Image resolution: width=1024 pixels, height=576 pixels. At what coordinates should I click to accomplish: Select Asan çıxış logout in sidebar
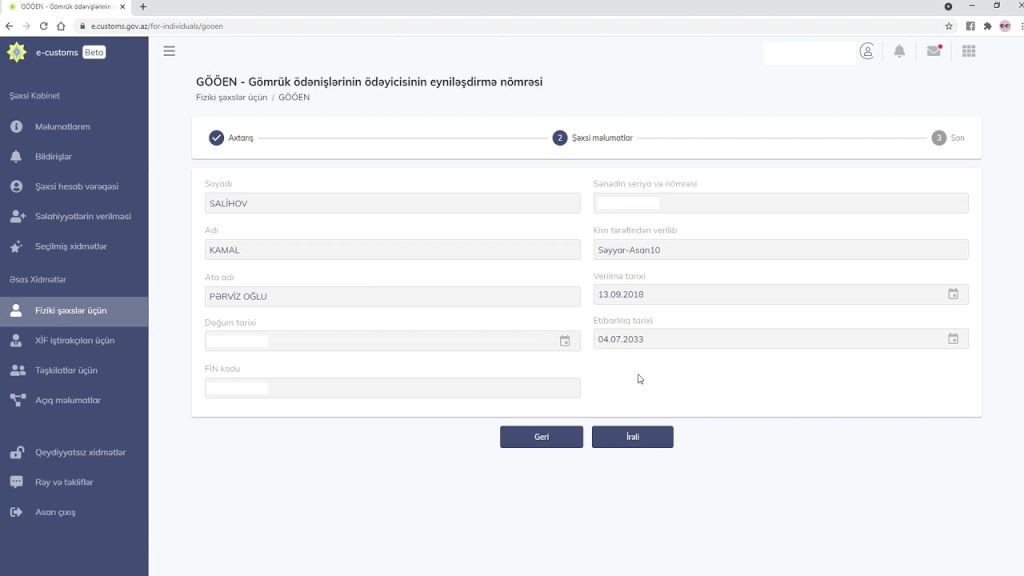(x=55, y=512)
